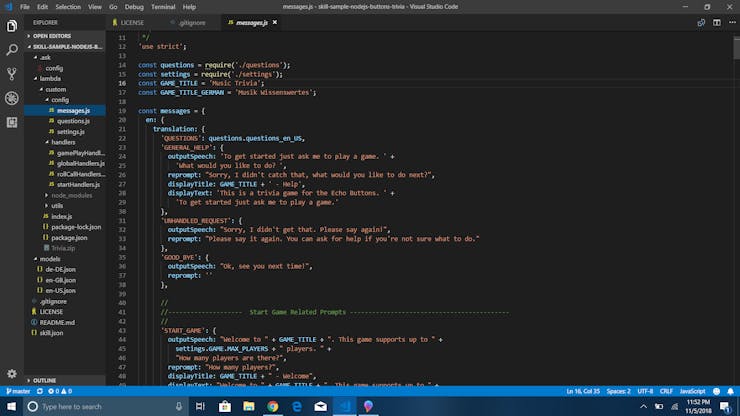Close the messages.js tab

pyautogui.click(x=275, y=22)
